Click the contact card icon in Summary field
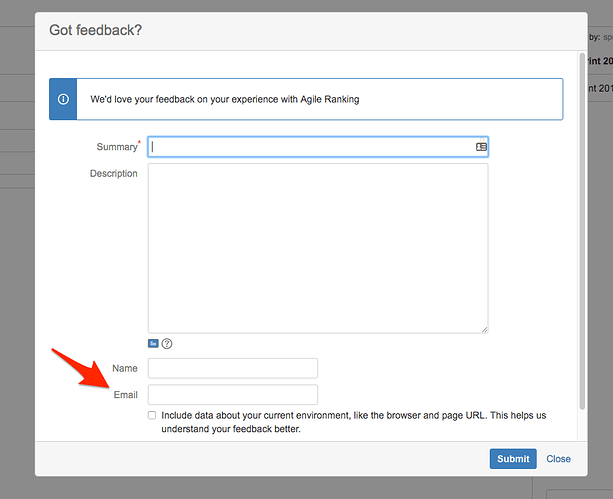613x499 pixels. [x=481, y=147]
